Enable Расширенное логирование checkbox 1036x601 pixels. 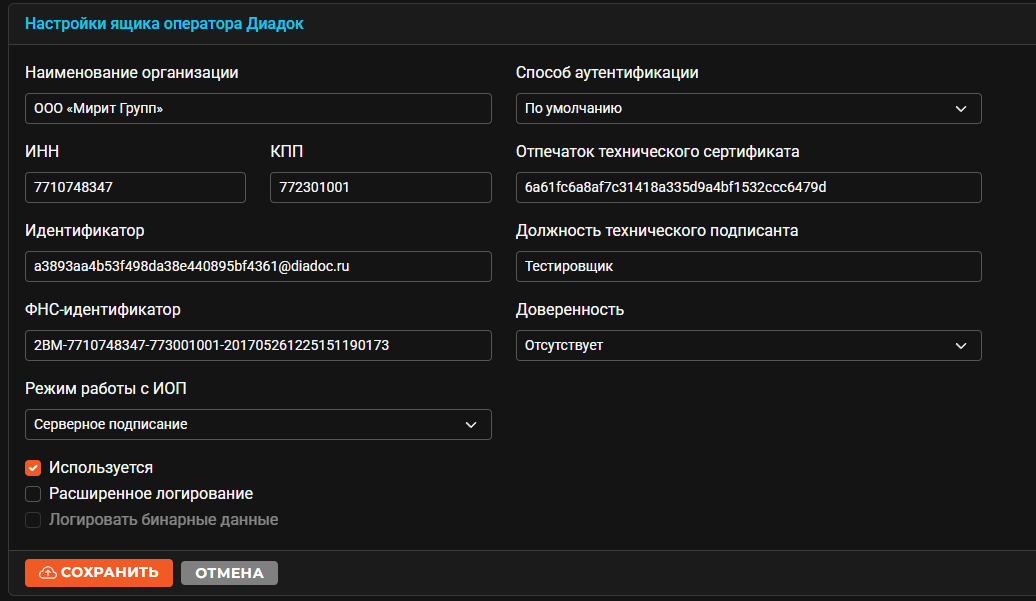point(33,494)
